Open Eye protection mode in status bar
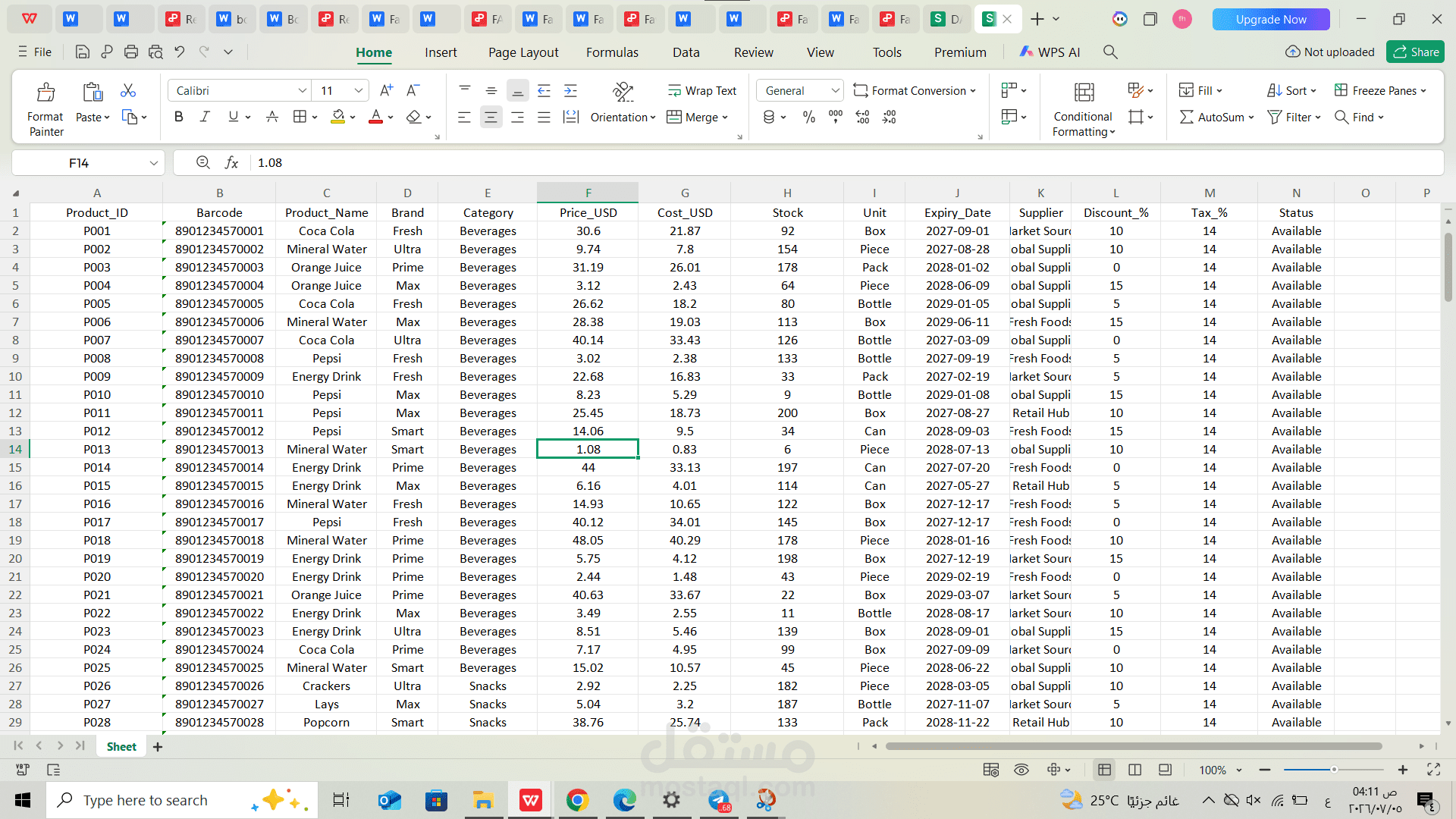 coord(1021,770)
